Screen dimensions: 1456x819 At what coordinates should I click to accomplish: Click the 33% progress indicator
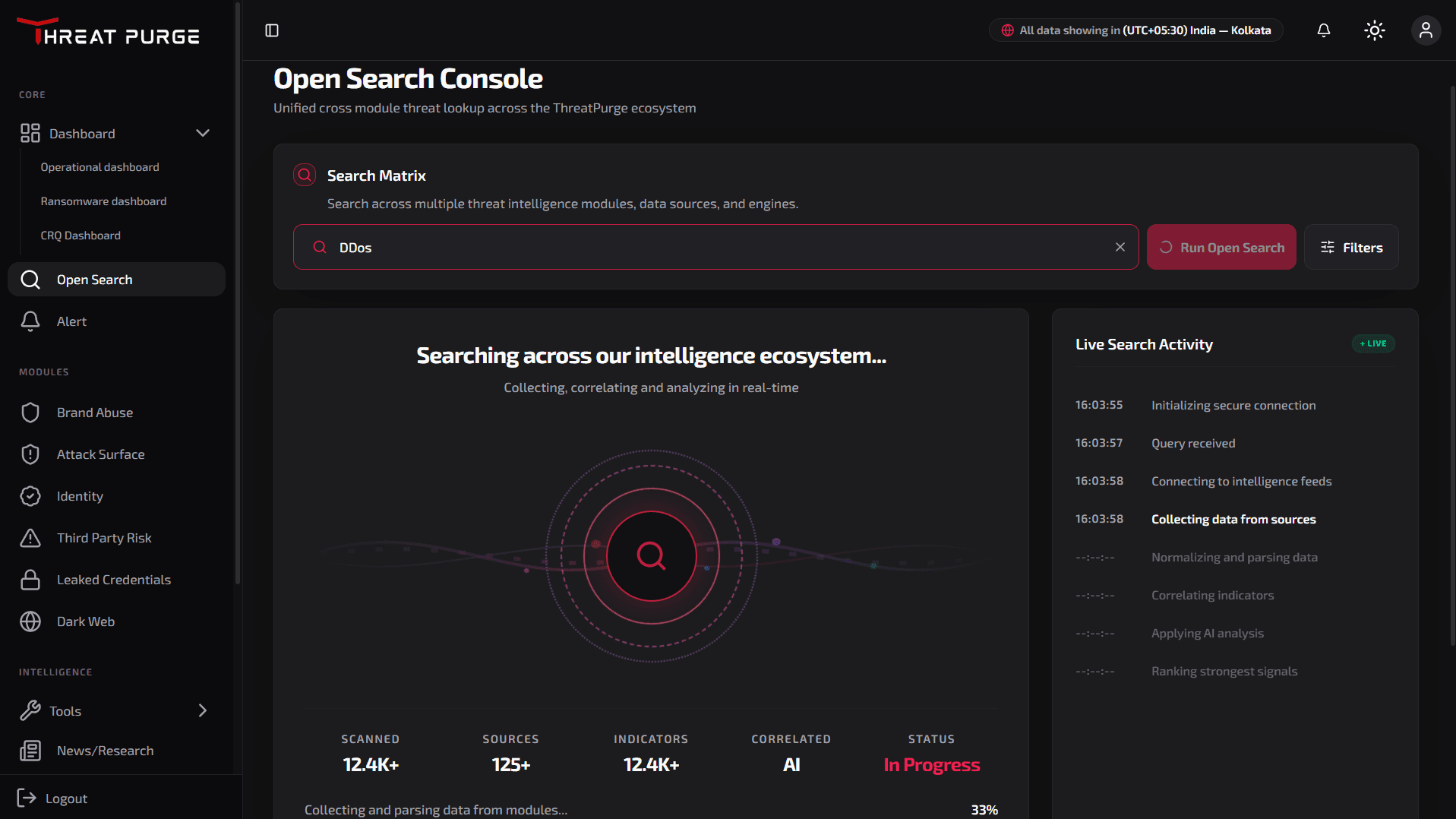(x=984, y=810)
